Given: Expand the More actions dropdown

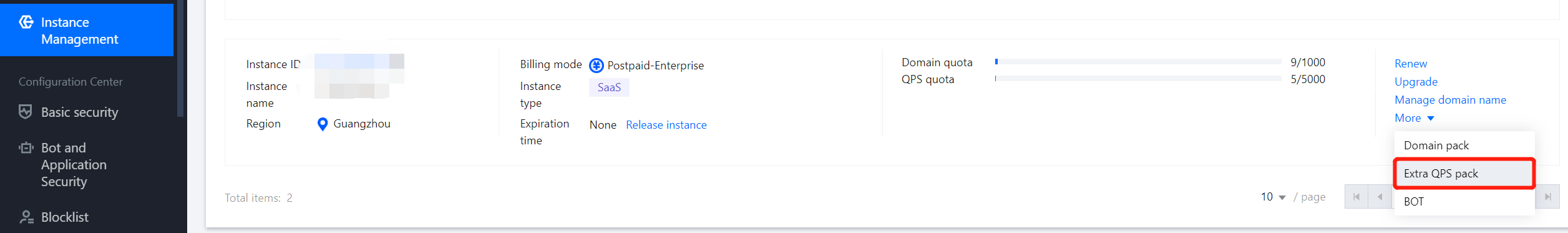Looking at the screenshot, I should click(x=1415, y=118).
